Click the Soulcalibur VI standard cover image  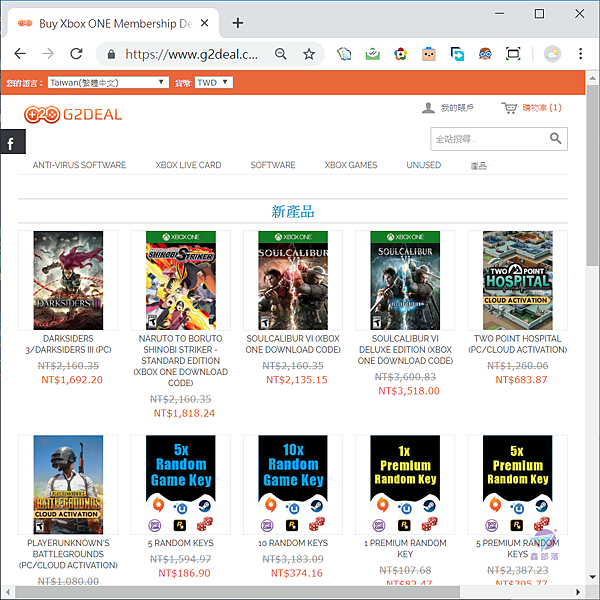(x=293, y=280)
